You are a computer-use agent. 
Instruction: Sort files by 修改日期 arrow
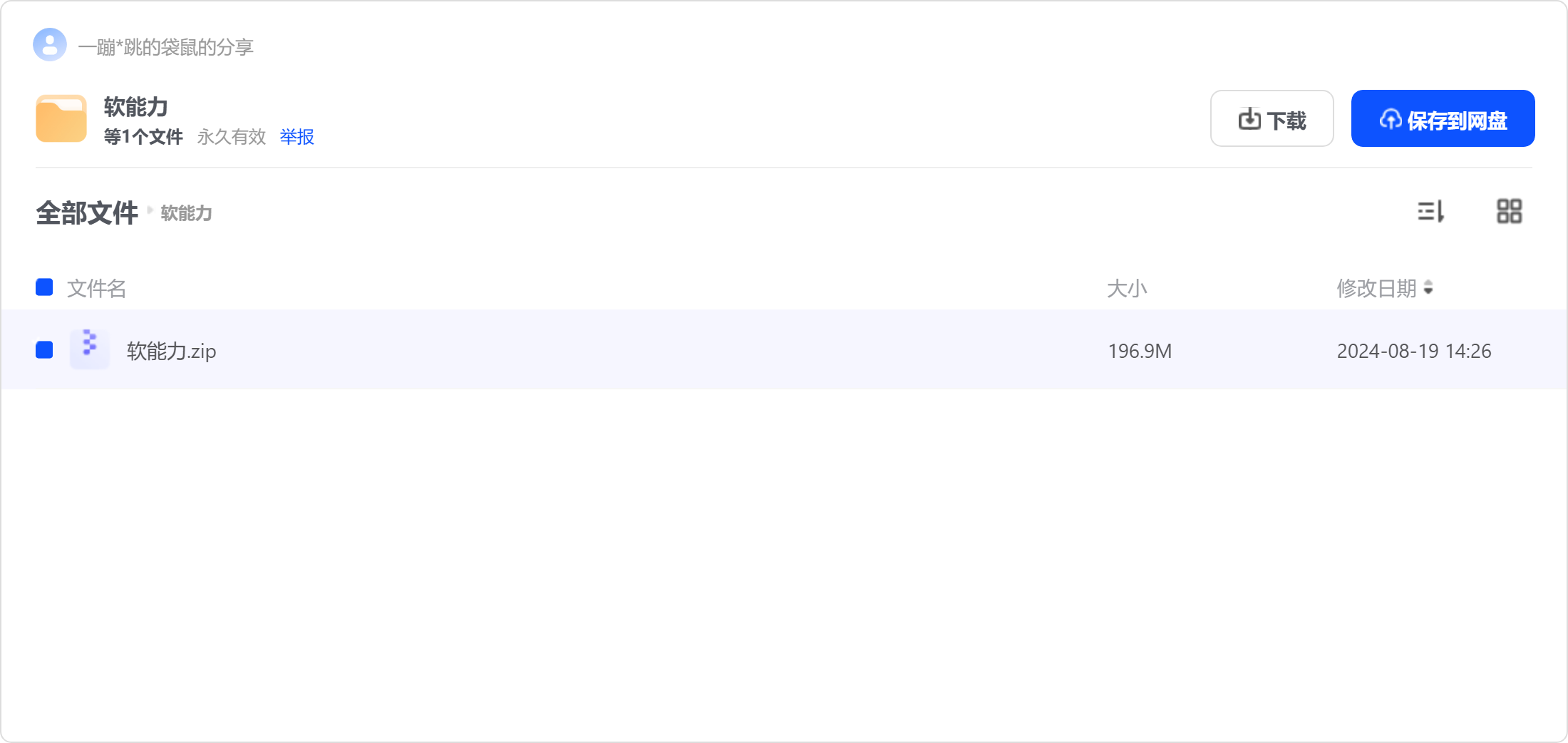point(1428,287)
